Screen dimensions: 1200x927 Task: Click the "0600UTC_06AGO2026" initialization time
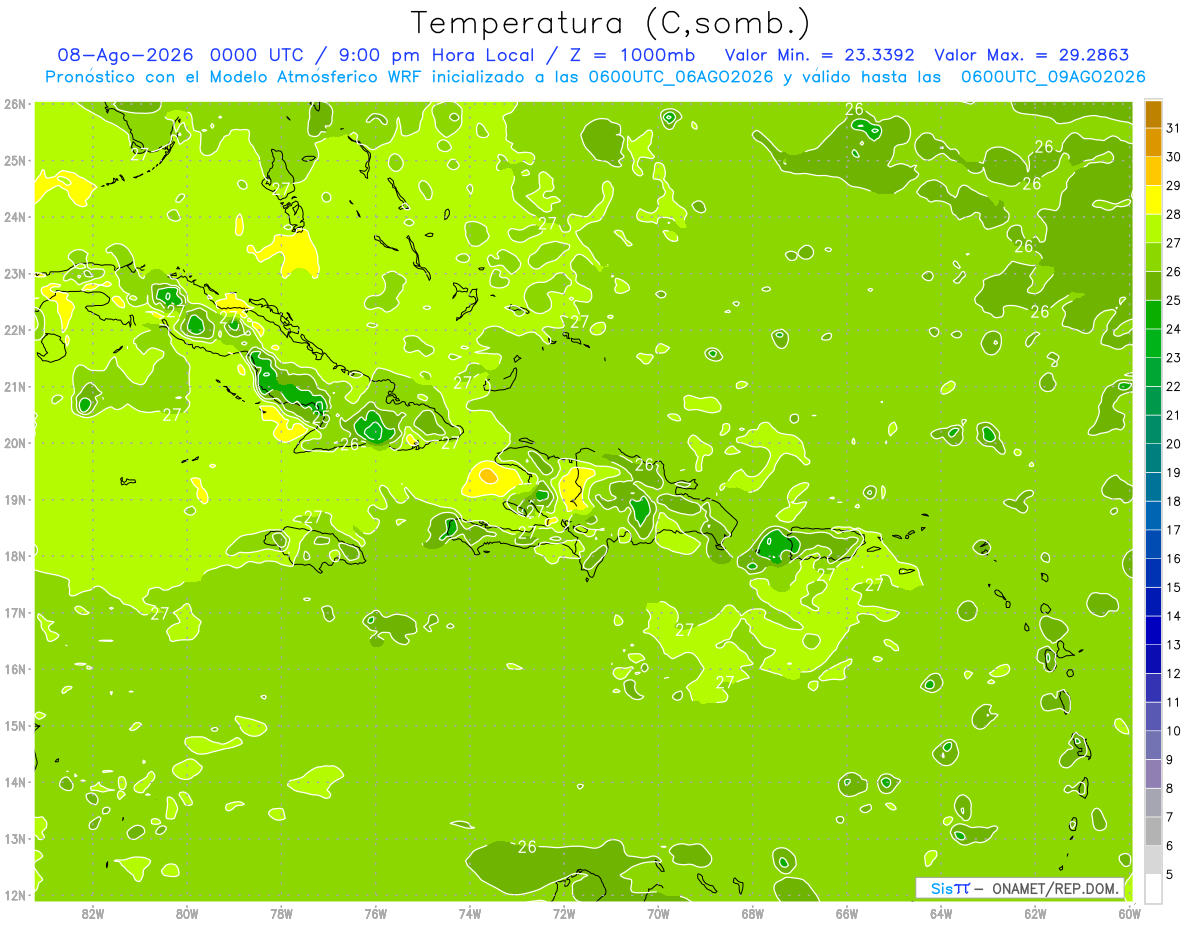coord(681,76)
